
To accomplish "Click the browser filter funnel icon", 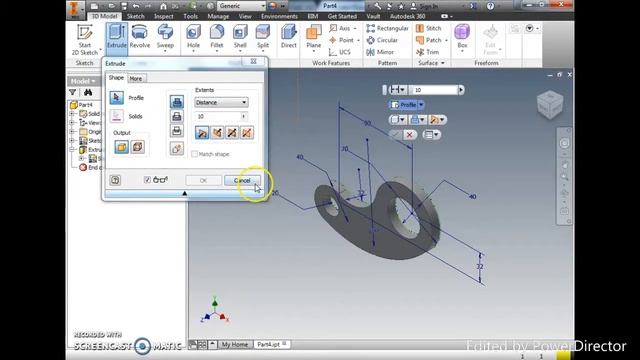I will (73, 92).
